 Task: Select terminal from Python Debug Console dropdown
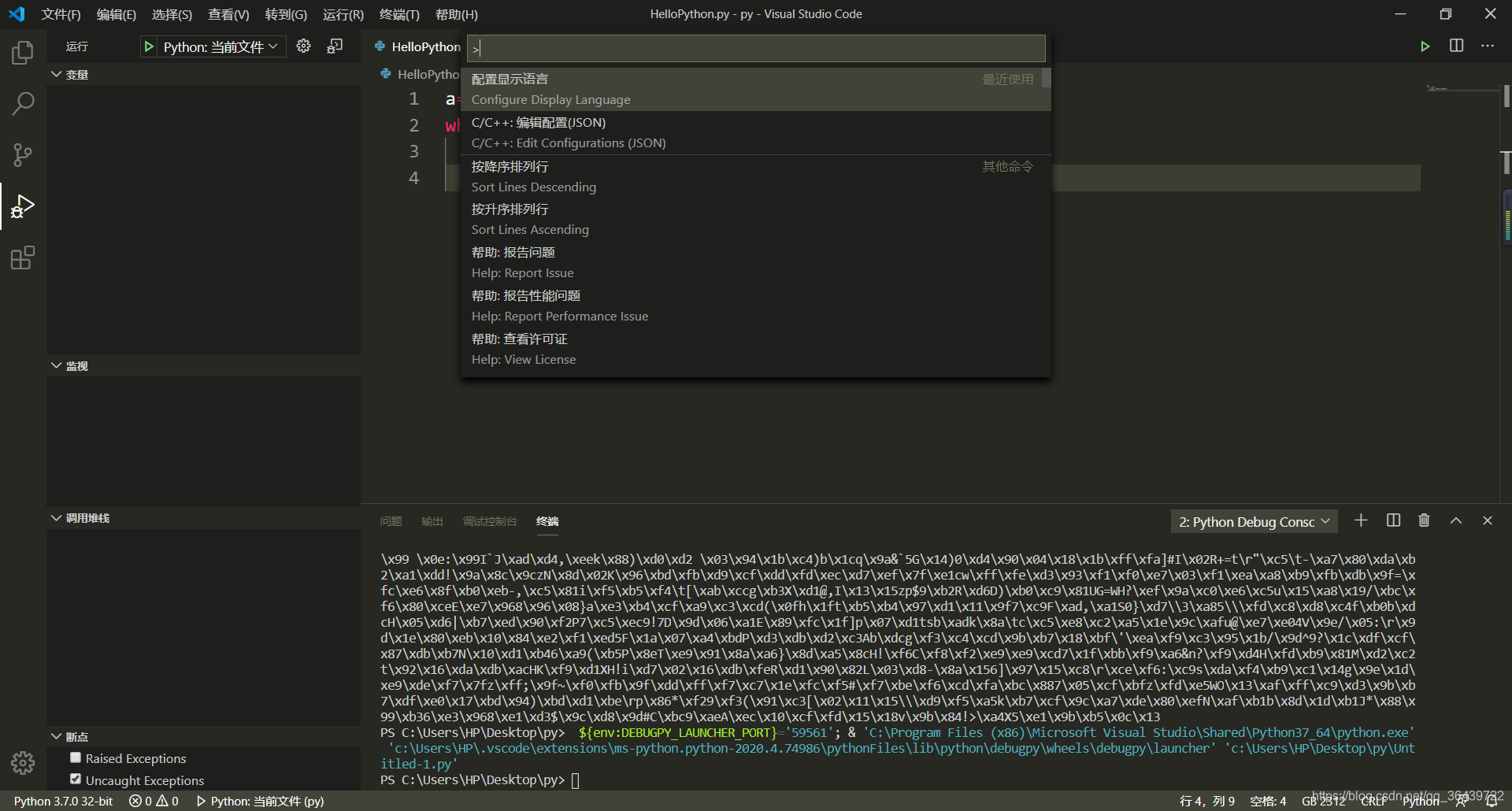click(x=1254, y=521)
